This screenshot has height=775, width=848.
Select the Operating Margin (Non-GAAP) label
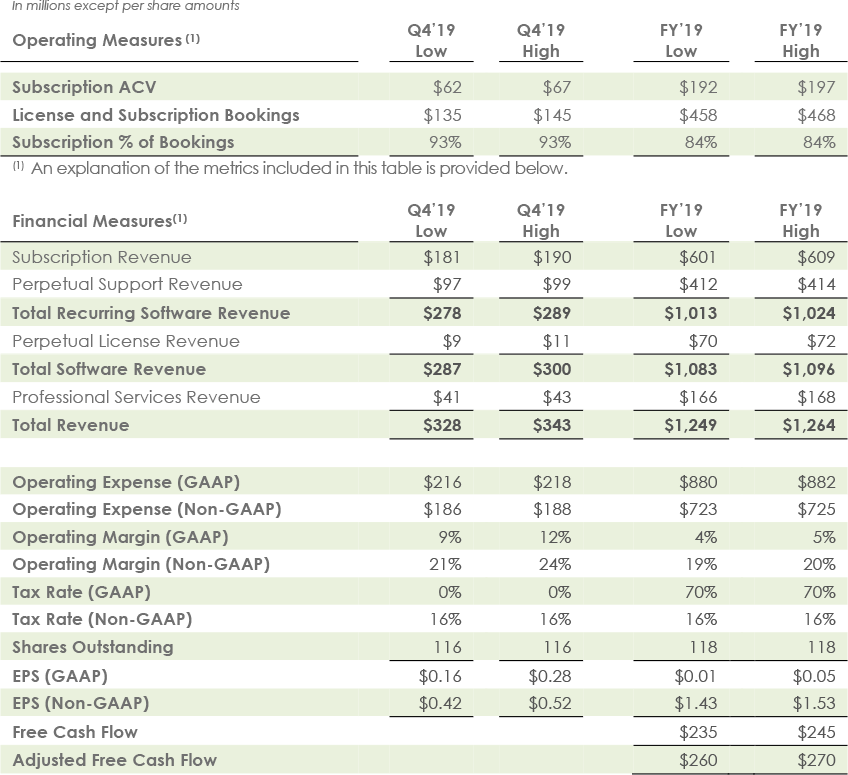tap(141, 564)
